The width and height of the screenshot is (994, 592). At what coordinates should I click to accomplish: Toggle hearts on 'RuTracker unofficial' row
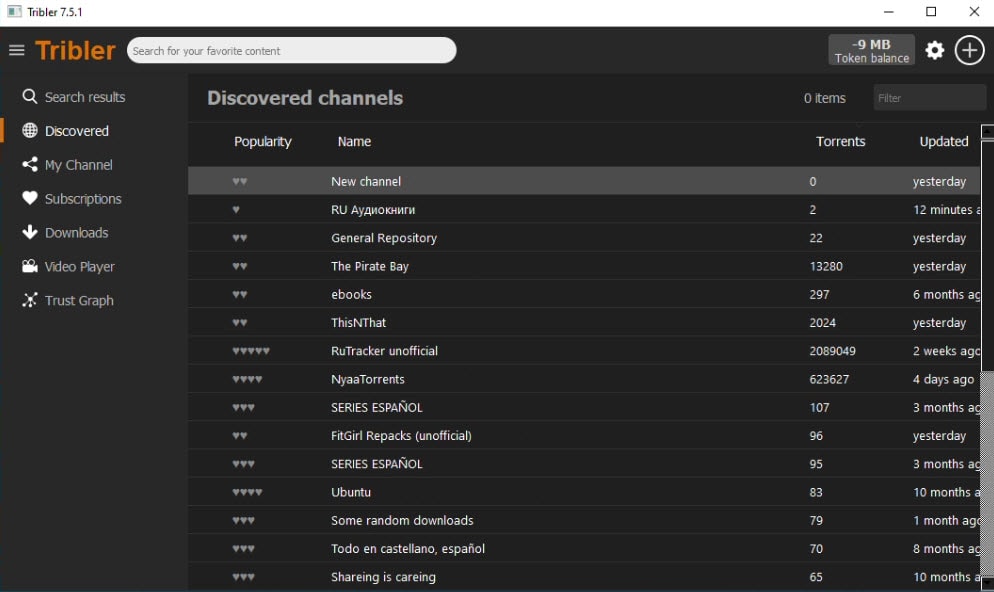[251, 351]
